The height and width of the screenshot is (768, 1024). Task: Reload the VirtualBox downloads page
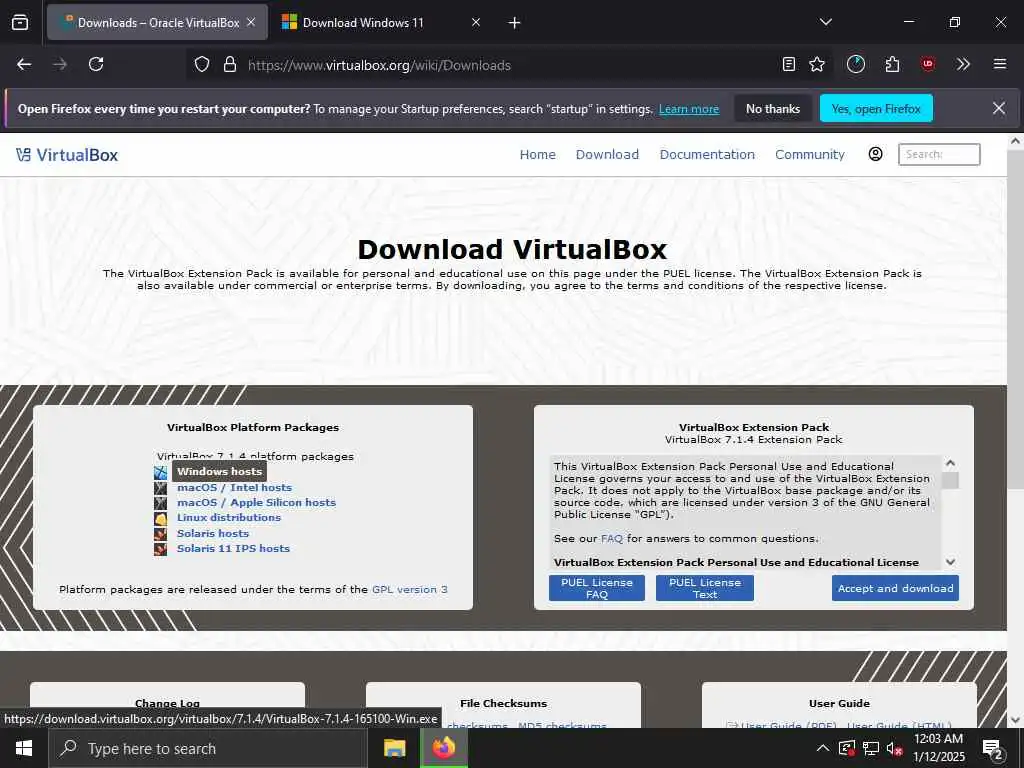click(96, 64)
